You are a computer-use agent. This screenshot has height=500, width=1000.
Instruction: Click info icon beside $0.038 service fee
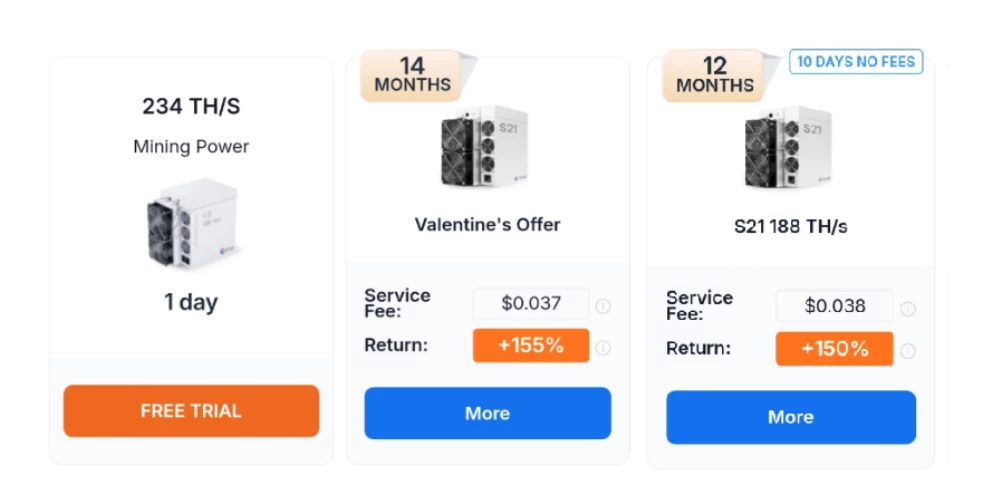click(907, 309)
